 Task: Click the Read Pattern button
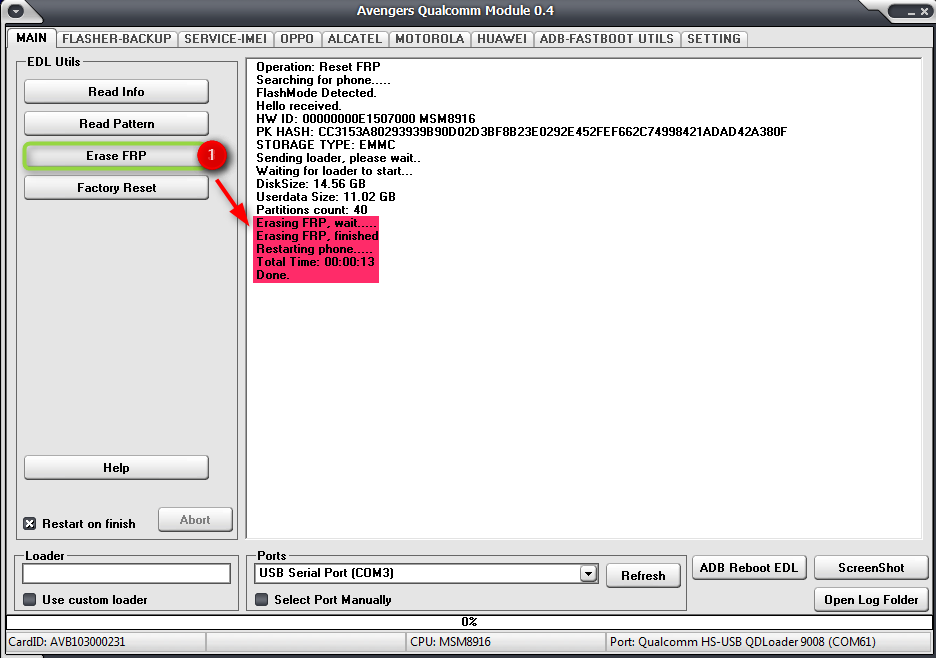point(116,124)
